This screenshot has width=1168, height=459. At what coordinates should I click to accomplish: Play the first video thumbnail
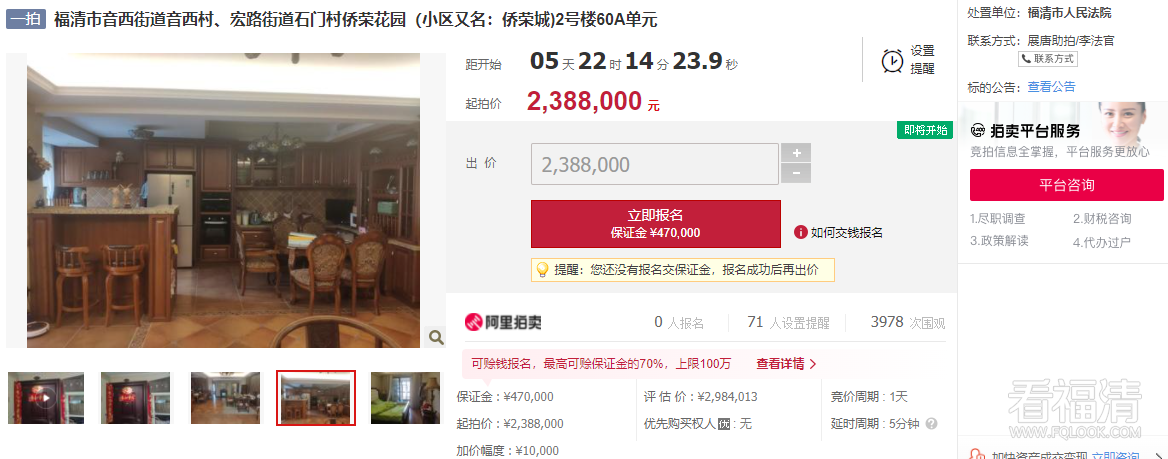tap(46, 398)
